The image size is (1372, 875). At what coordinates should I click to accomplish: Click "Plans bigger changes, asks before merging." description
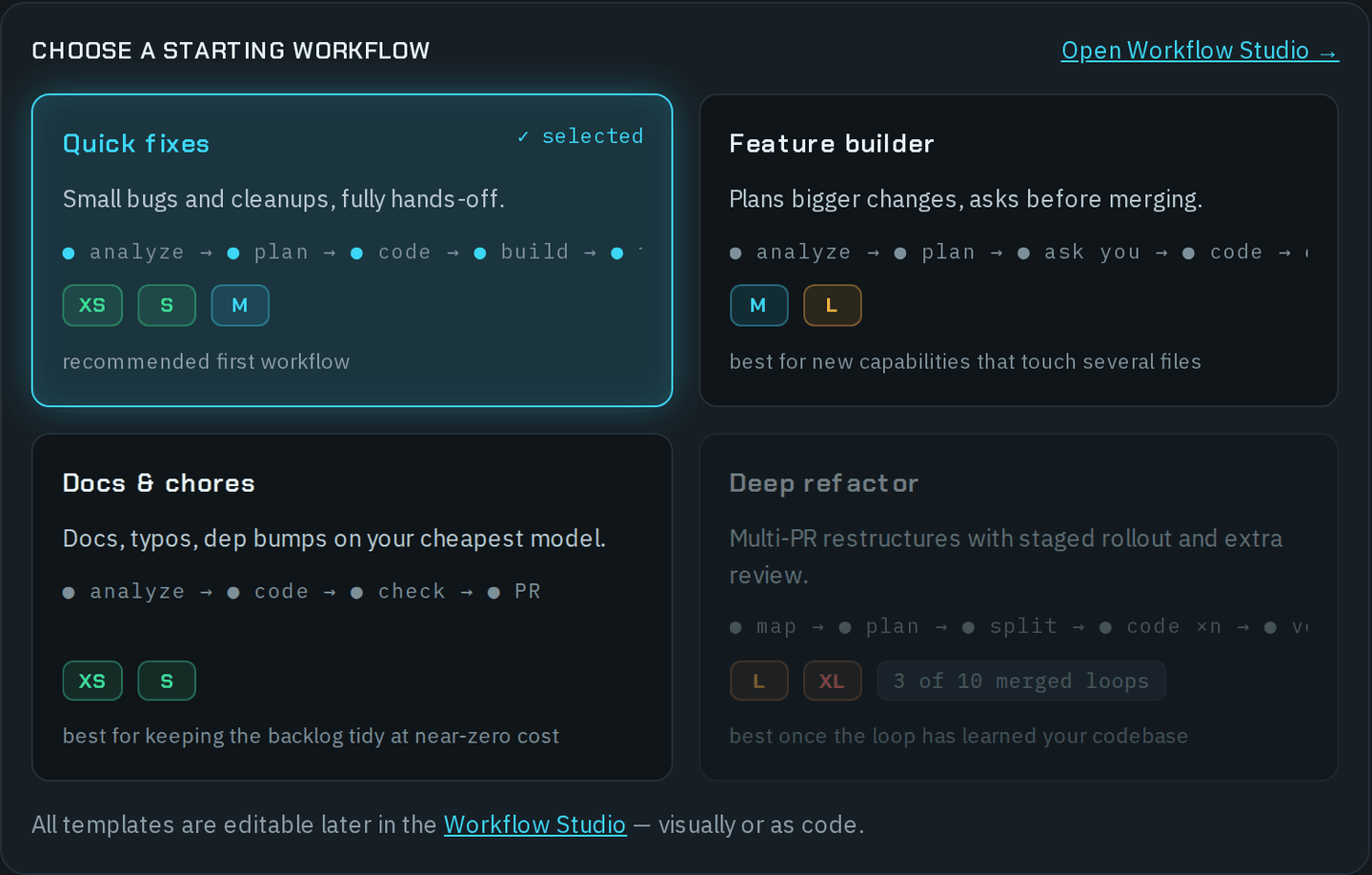[x=966, y=199]
